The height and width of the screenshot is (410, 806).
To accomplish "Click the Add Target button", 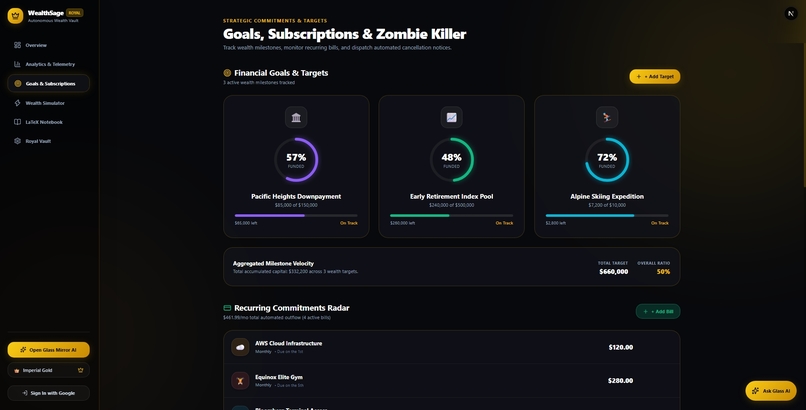I will point(654,77).
